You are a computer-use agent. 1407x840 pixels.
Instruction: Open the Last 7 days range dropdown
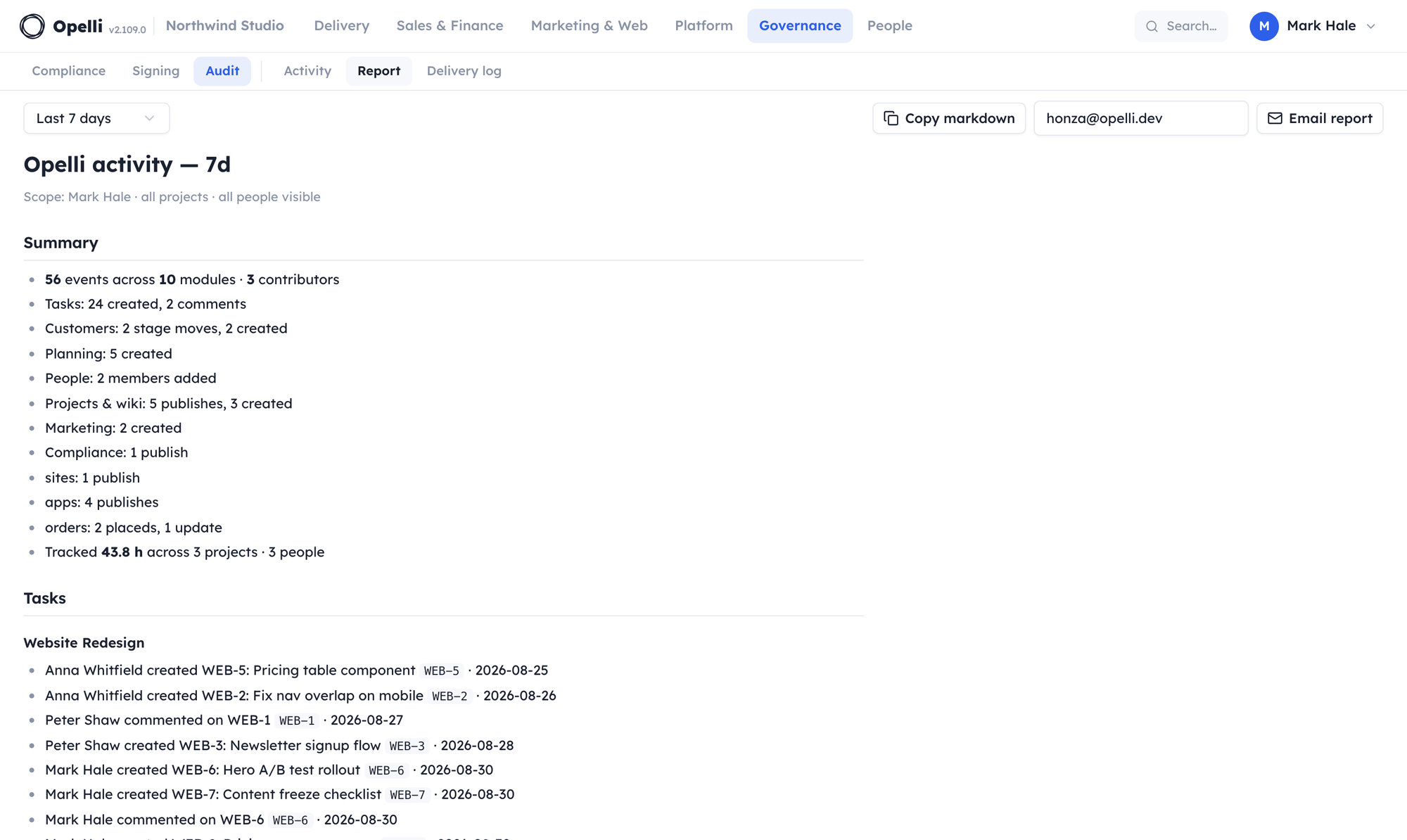(96, 118)
